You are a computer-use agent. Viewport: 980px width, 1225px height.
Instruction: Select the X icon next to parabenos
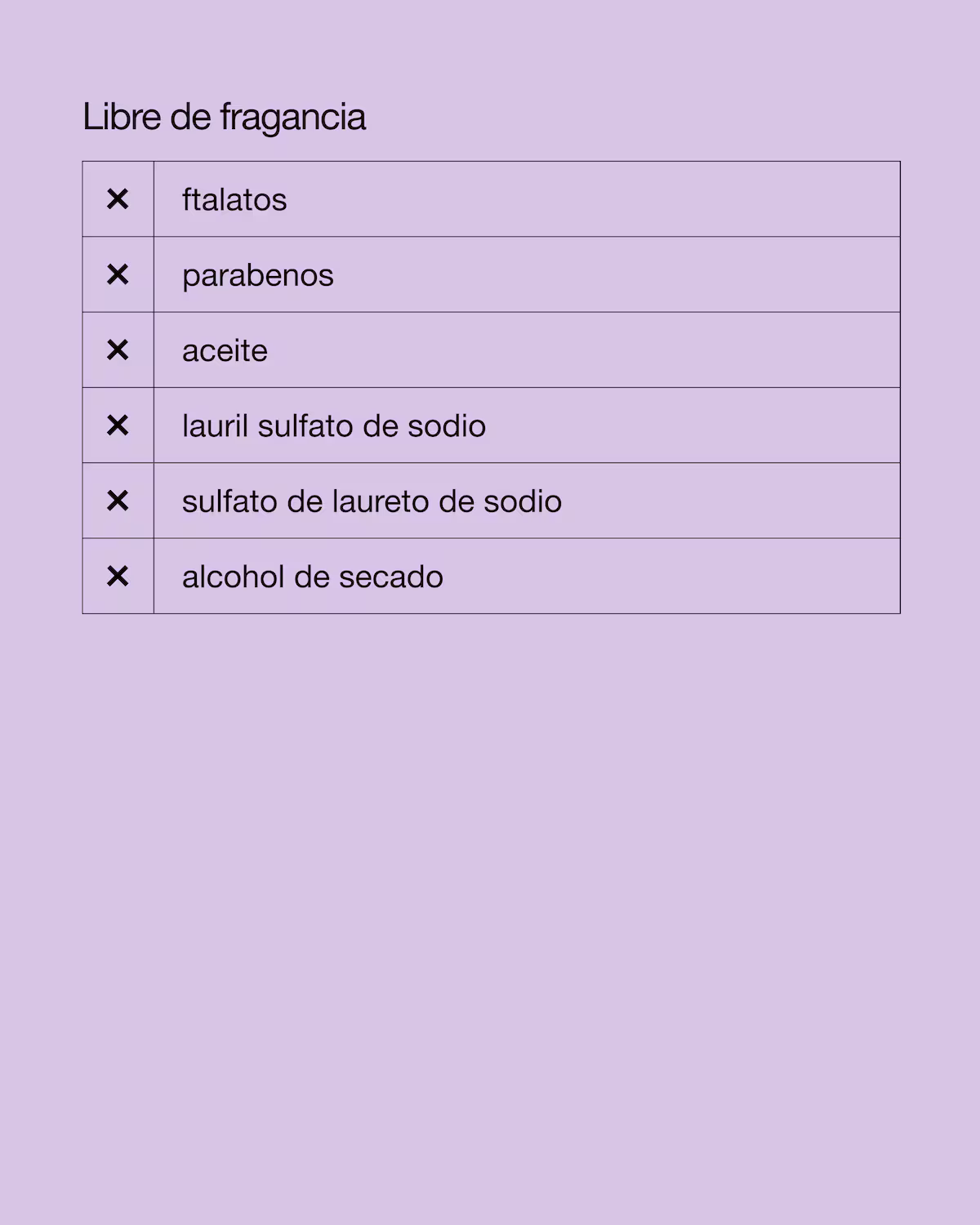[118, 274]
